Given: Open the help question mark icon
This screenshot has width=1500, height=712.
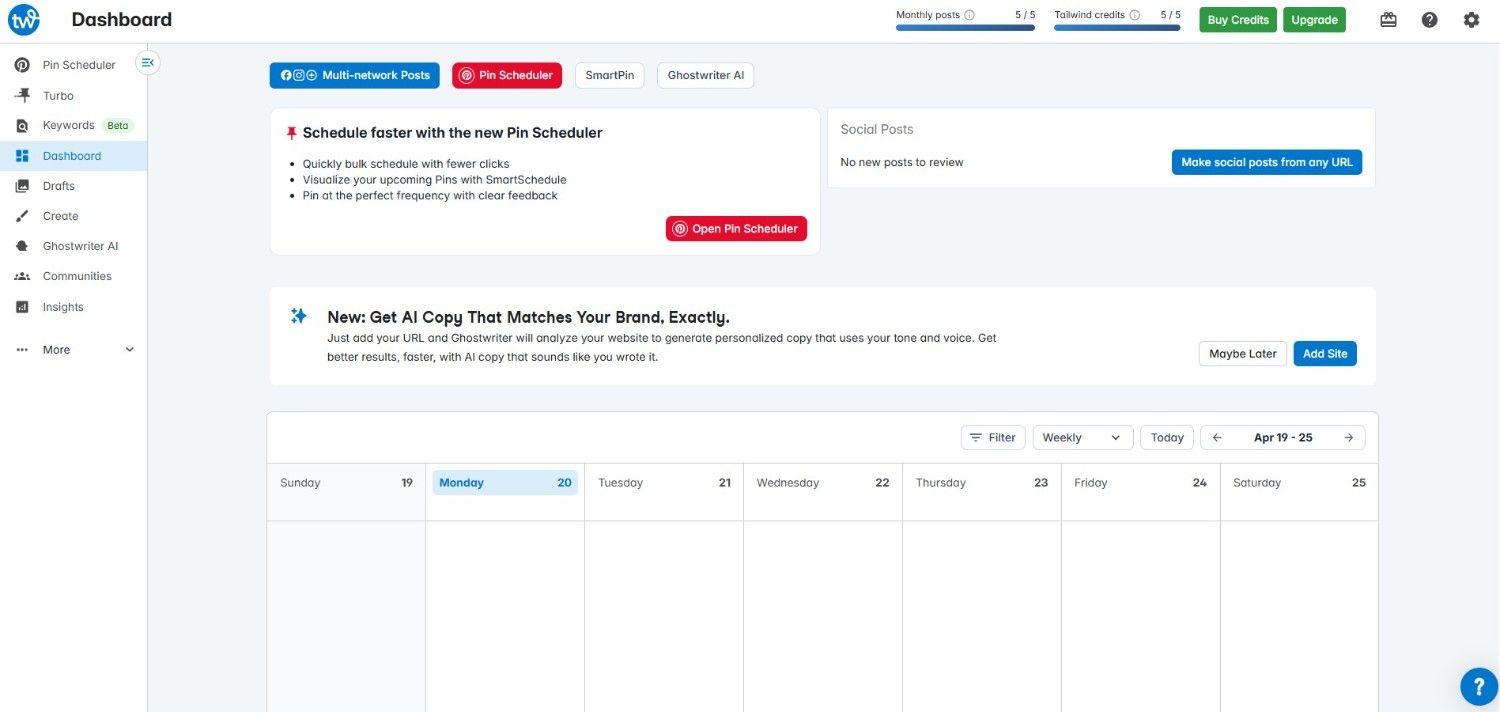Looking at the screenshot, I should tap(1429, 20).
